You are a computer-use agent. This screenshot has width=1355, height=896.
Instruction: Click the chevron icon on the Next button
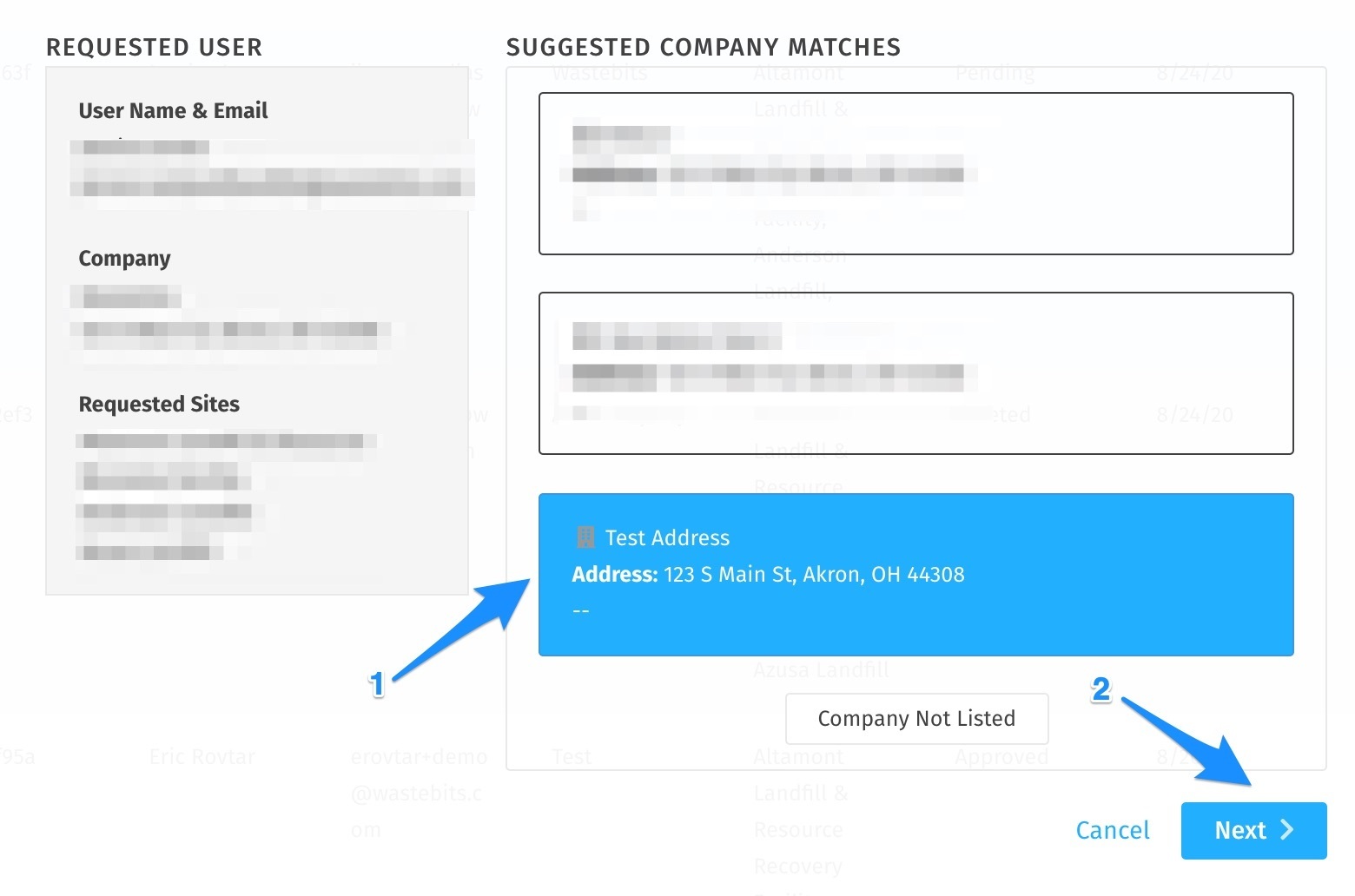[1286, 830]
